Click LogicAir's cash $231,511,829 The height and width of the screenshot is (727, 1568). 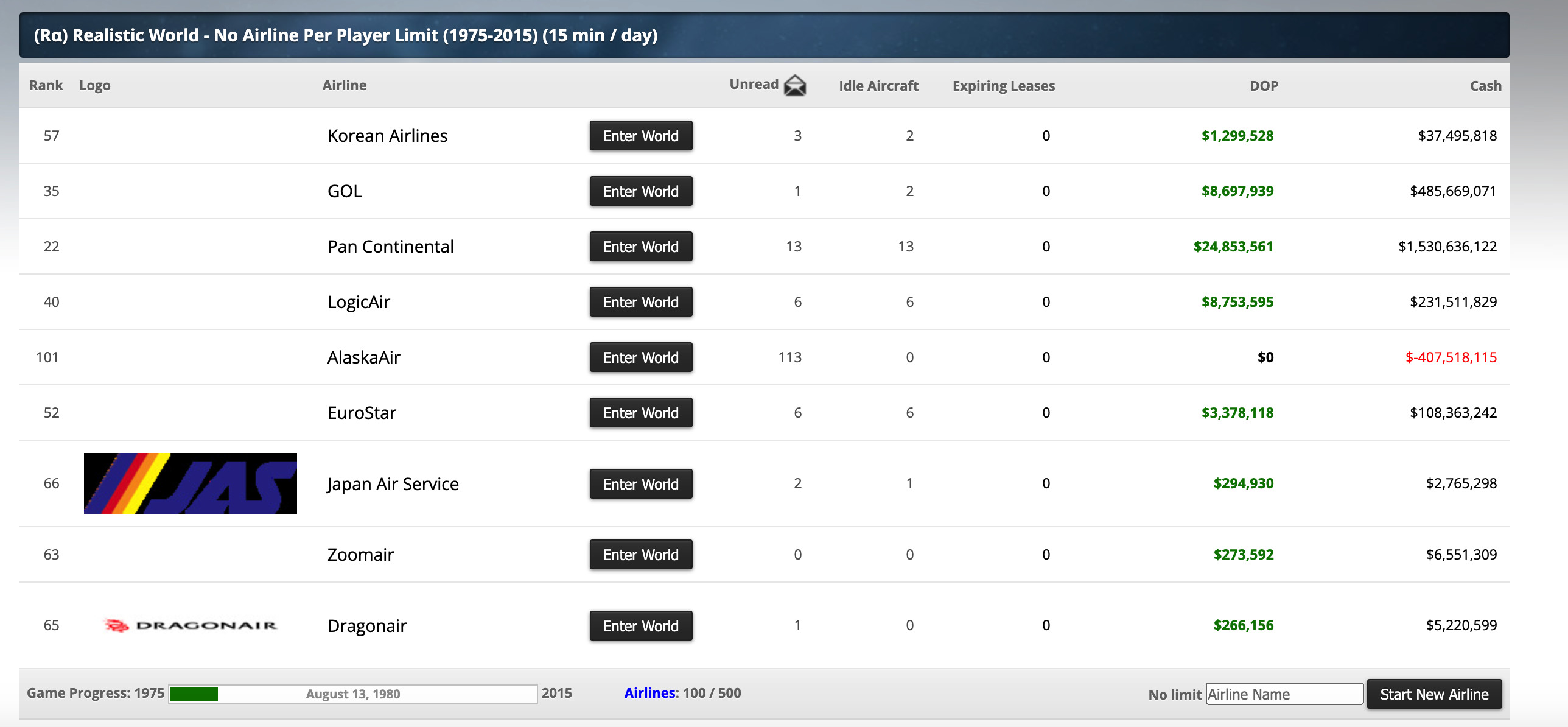coord(1454,302)
